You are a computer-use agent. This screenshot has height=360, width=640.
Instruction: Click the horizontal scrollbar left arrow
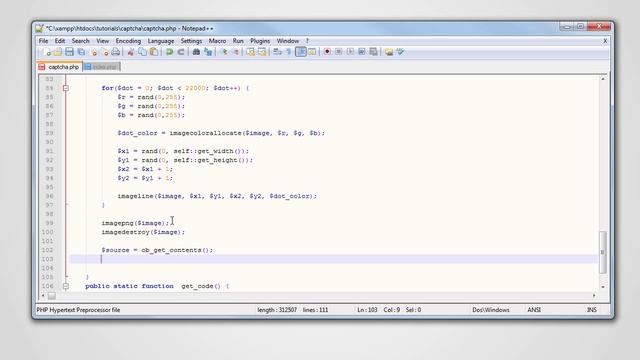43,295
